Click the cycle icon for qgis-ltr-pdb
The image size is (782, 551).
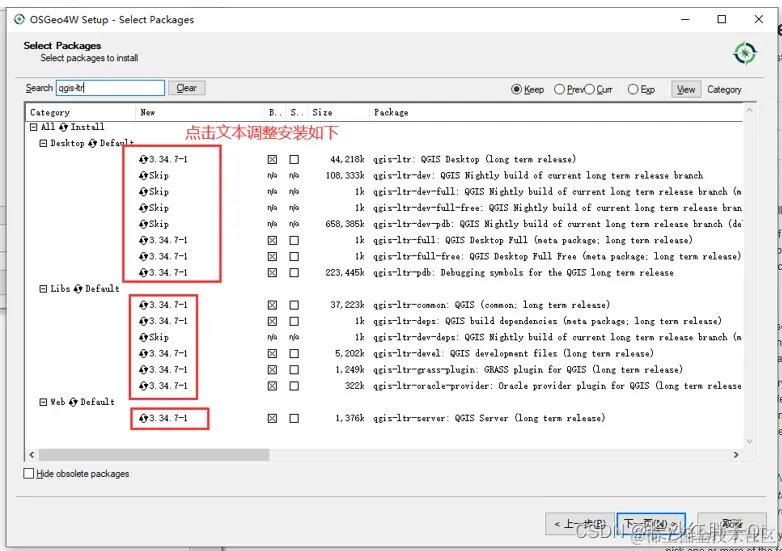[143, 273]
